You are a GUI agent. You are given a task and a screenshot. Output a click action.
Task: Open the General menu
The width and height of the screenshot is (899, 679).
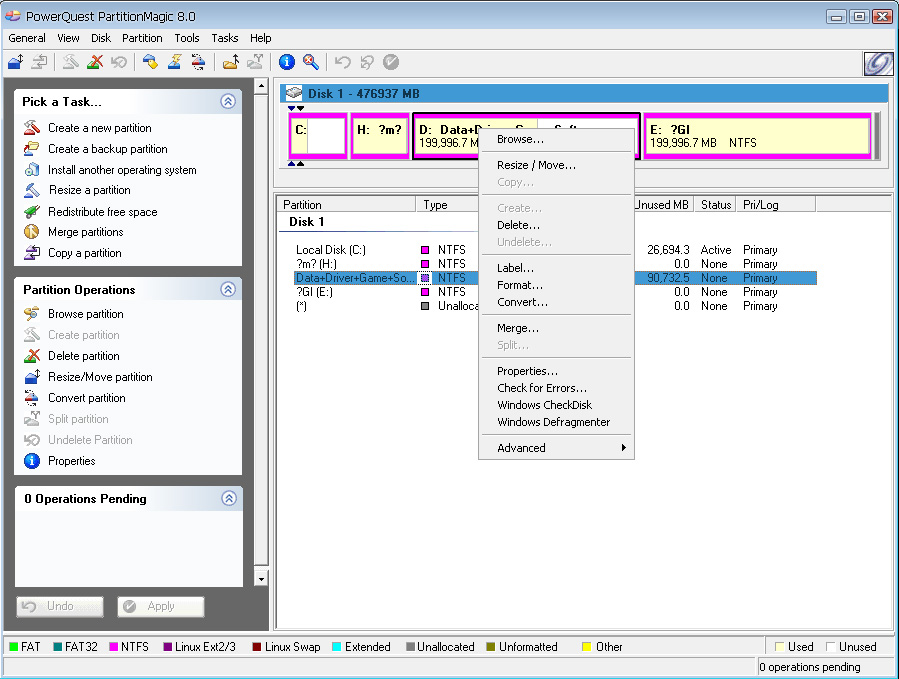coord(27,38)
